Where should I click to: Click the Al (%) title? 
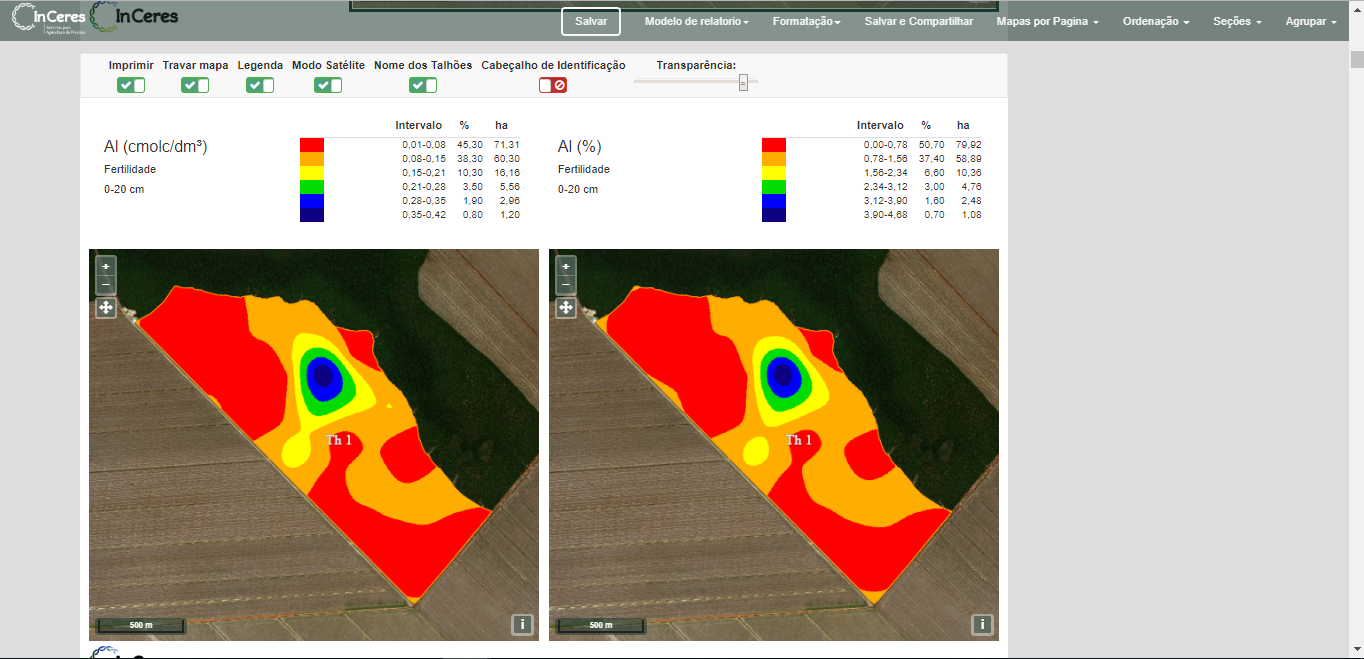coord(579,147)
